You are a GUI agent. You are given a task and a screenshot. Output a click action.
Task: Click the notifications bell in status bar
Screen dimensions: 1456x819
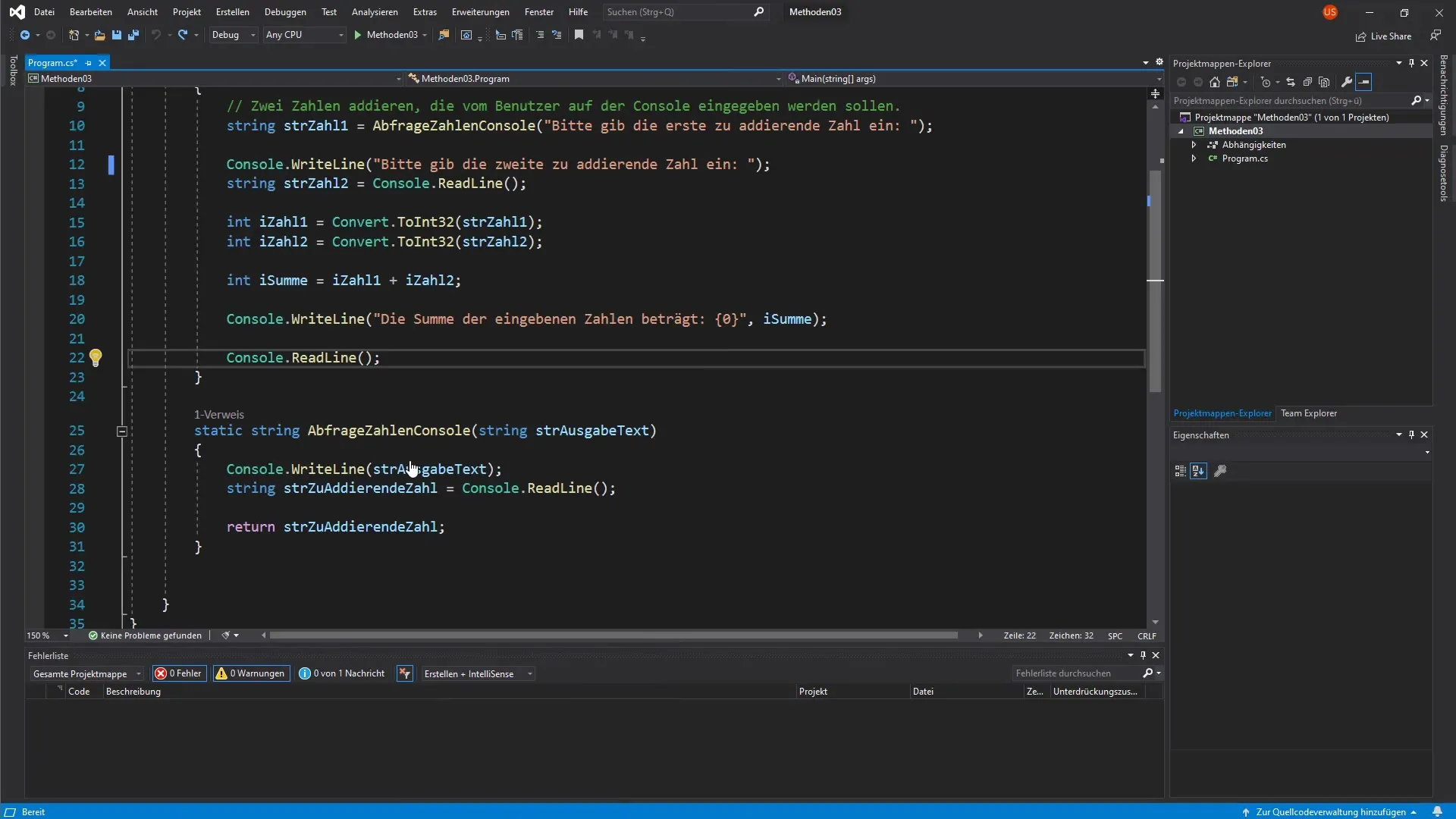click(x=1437, y=811)
